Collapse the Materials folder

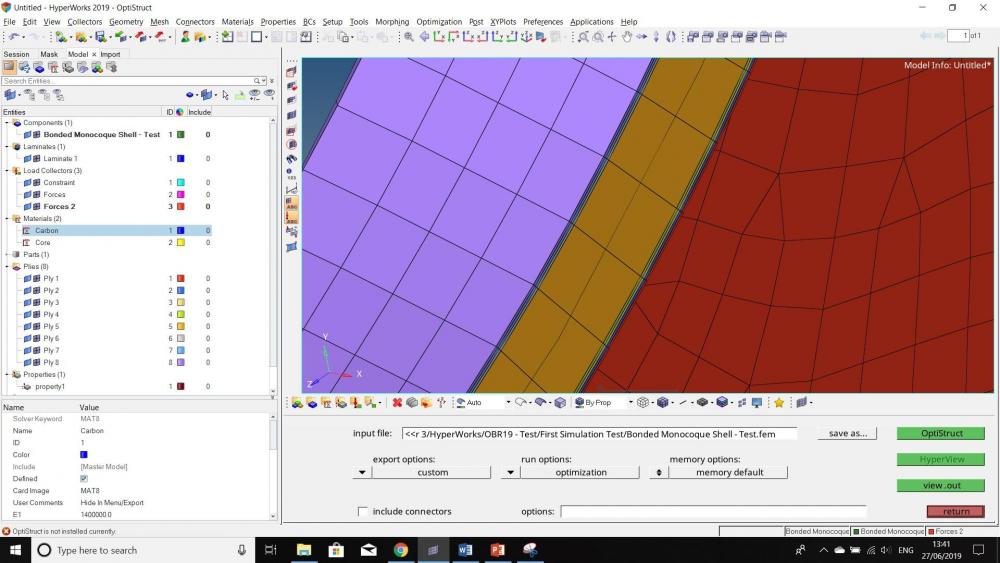click(8, 219)
